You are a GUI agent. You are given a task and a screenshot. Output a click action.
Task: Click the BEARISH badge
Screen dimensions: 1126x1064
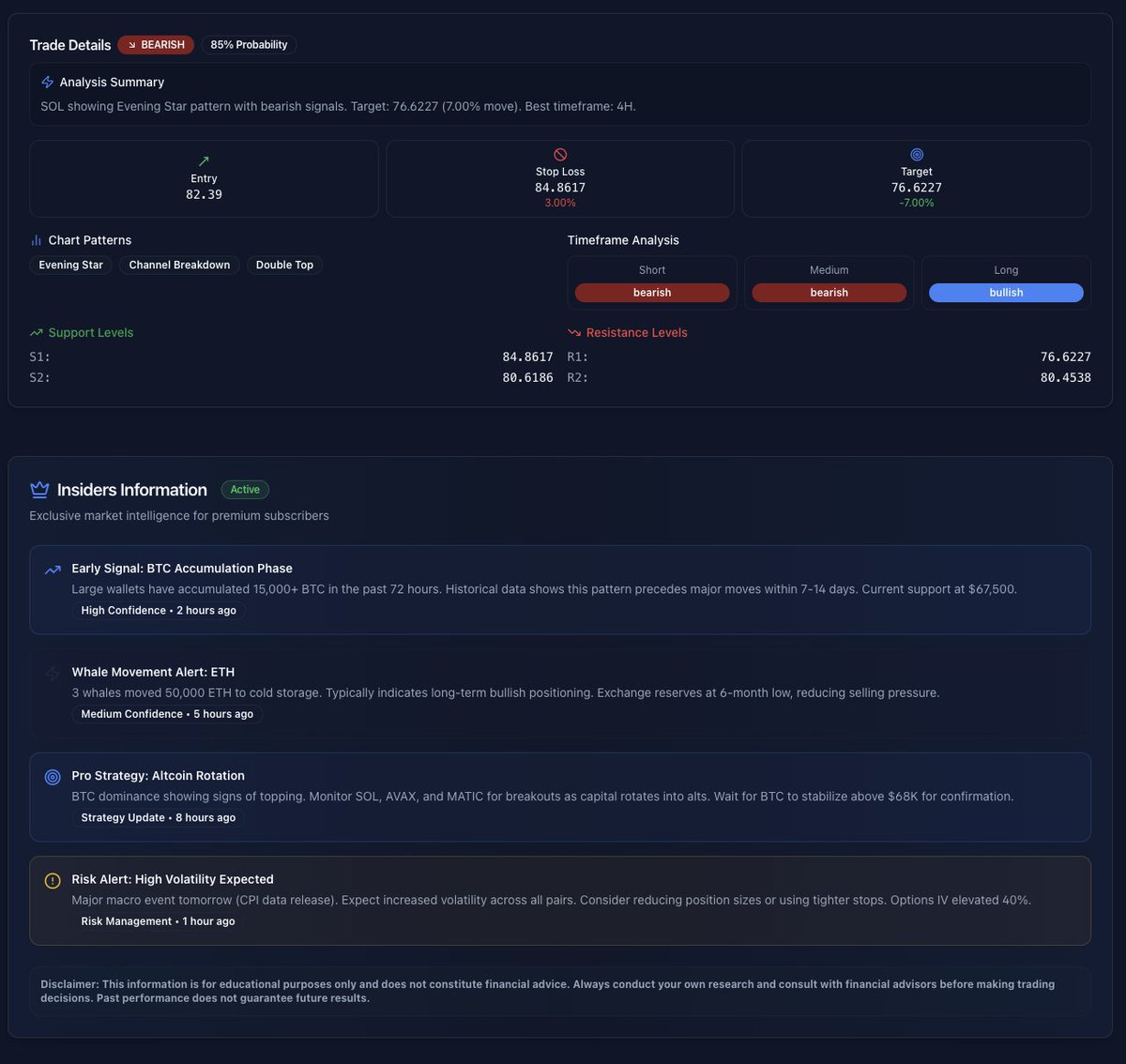click(156, 45)
